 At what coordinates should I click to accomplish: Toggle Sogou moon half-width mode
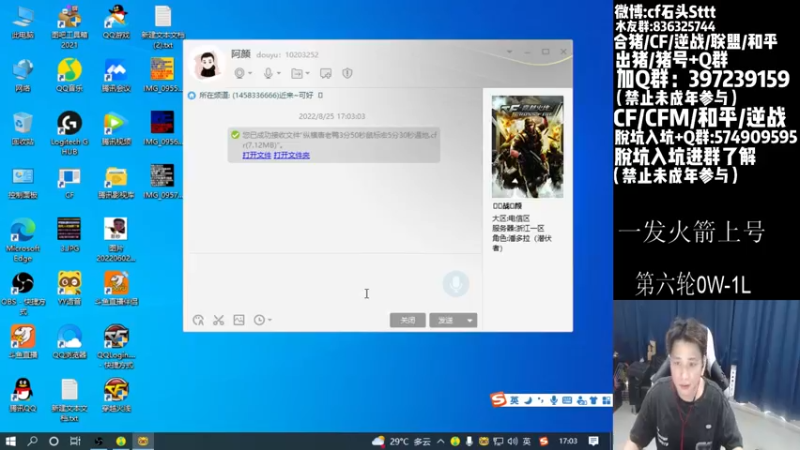coord(528,400)
